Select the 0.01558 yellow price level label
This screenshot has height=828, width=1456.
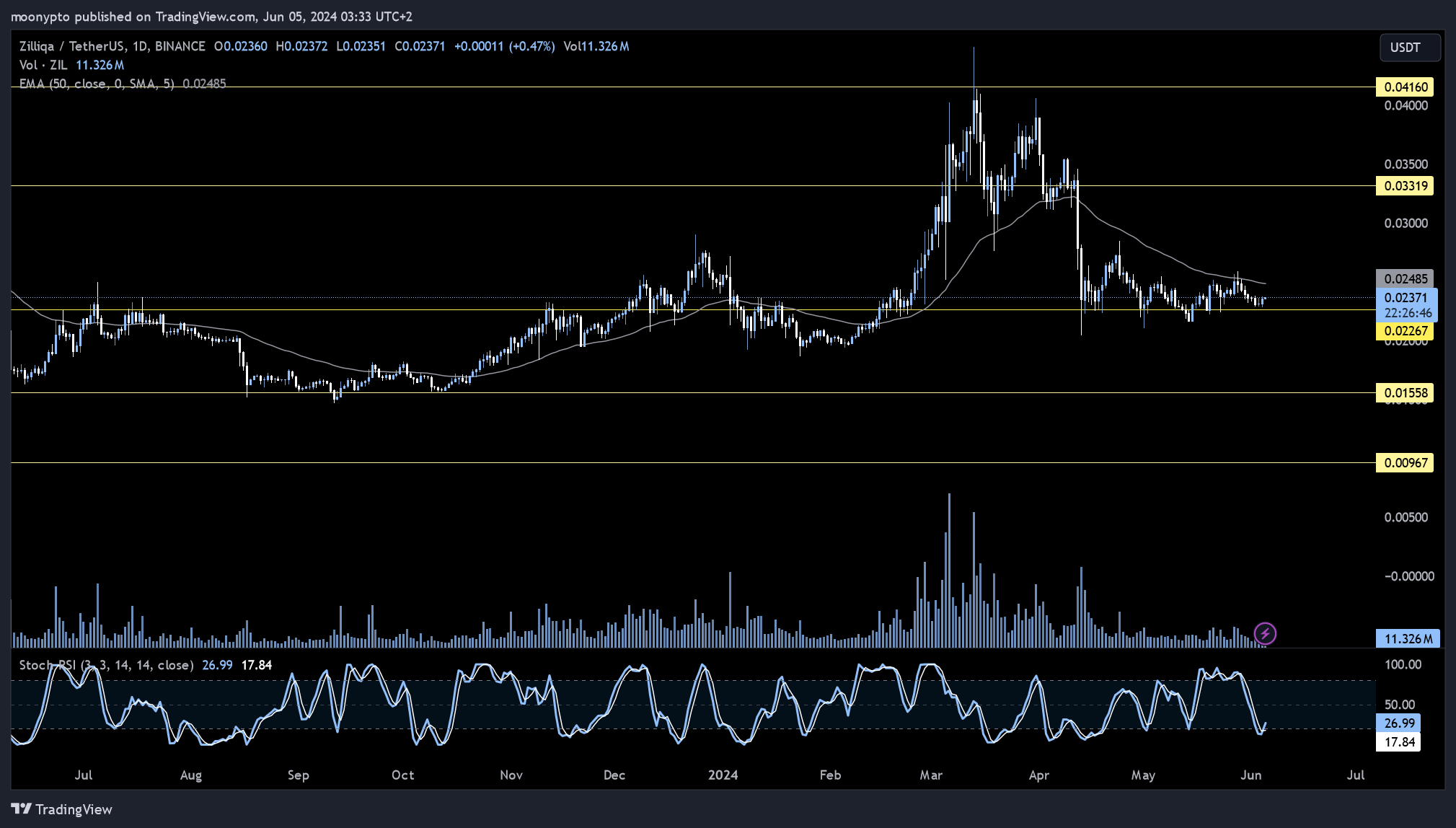(1405, 393)
